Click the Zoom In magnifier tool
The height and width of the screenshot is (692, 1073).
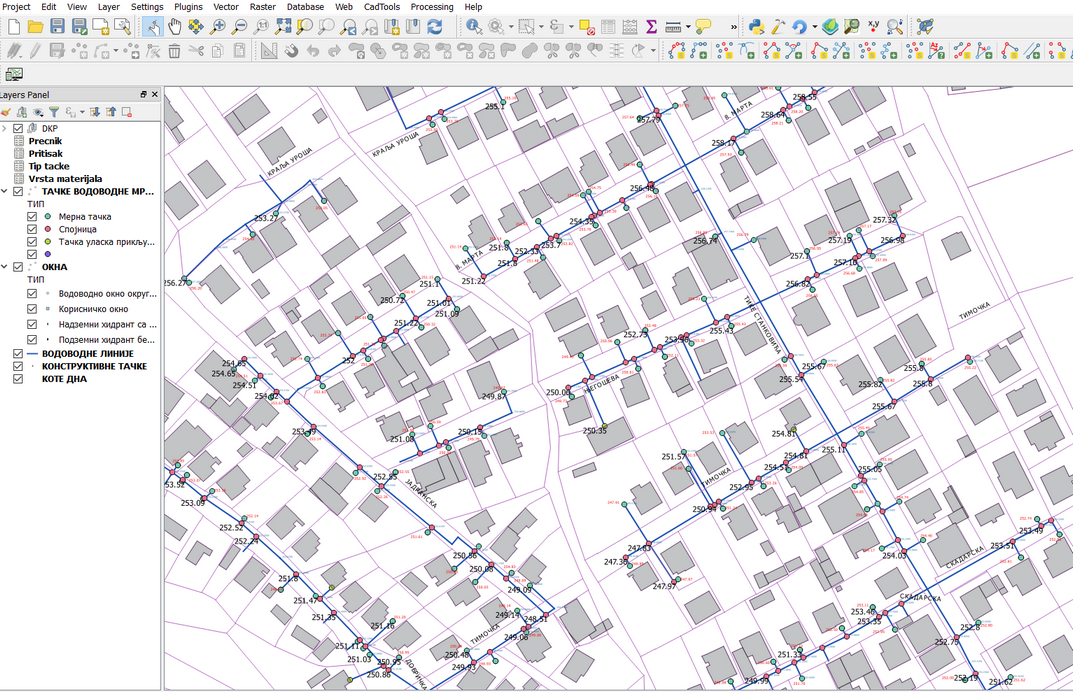(218, 27)
